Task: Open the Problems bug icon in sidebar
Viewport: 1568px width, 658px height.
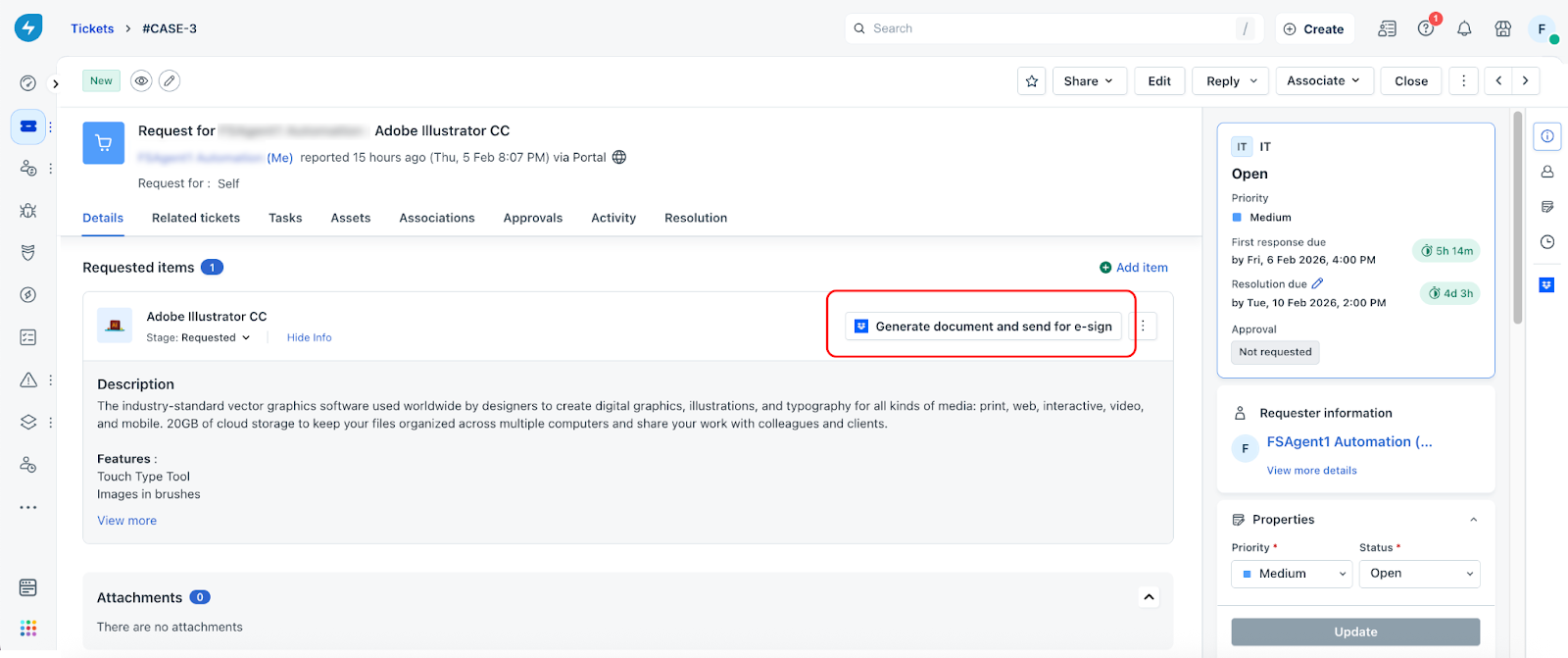Action: click(x=28, y=211)
